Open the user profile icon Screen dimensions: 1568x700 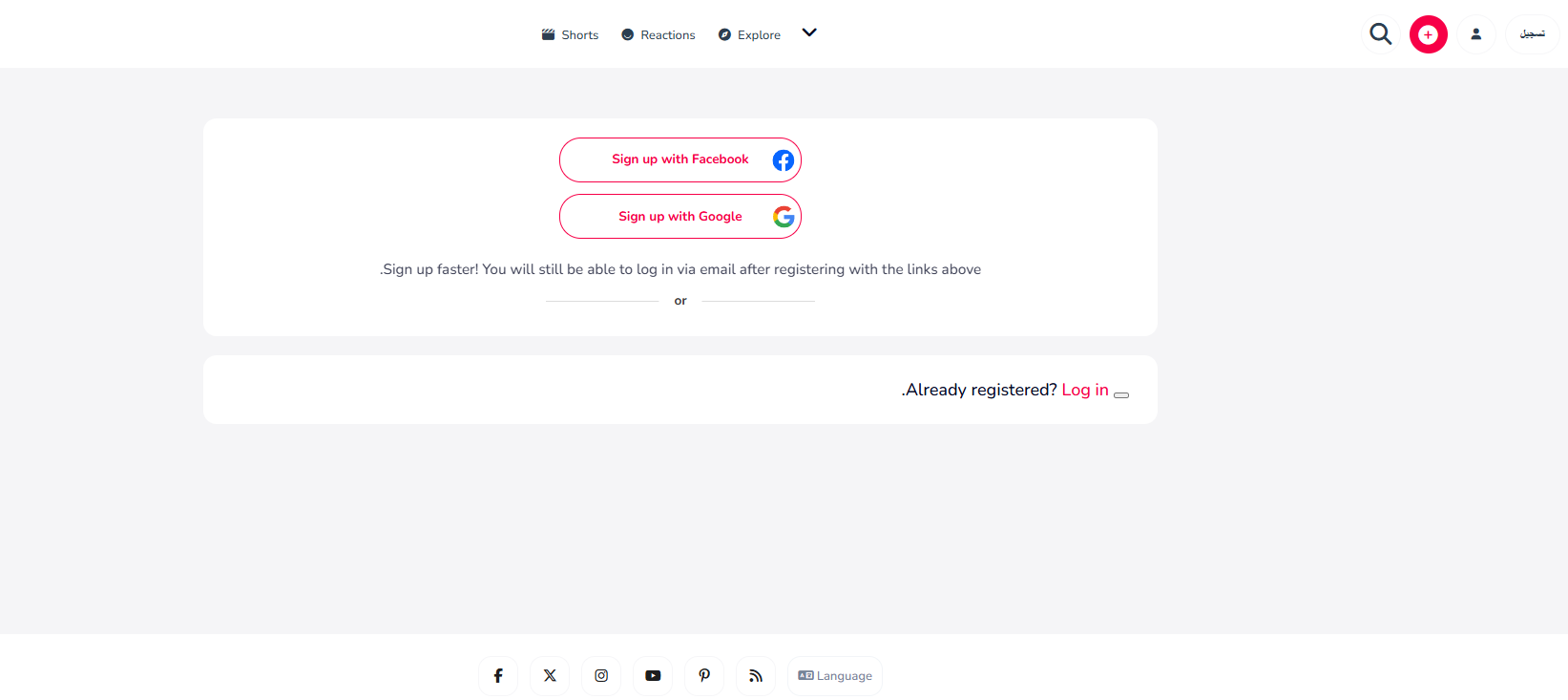pyautogui.click(x=1475, y=34)
